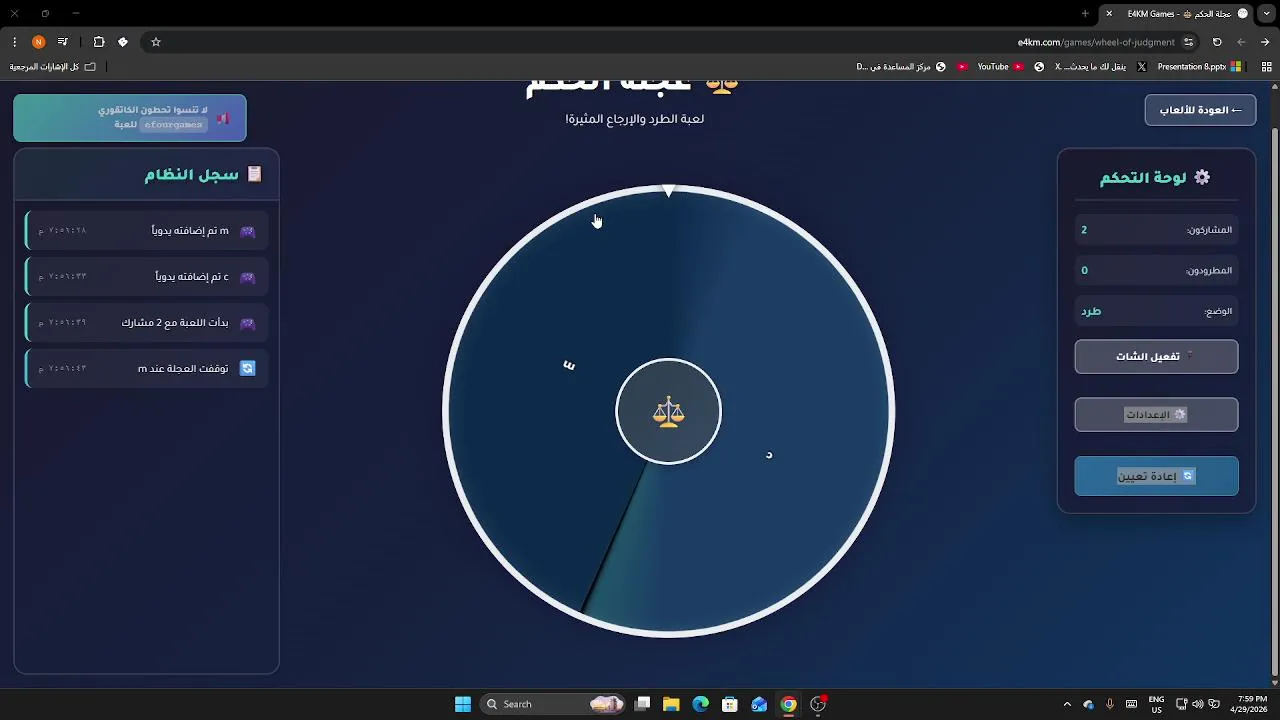The image size is (1280, 720).
Task: Open the Presentation 8.pptx bookmark
Action: click(x=1199, y=67)
